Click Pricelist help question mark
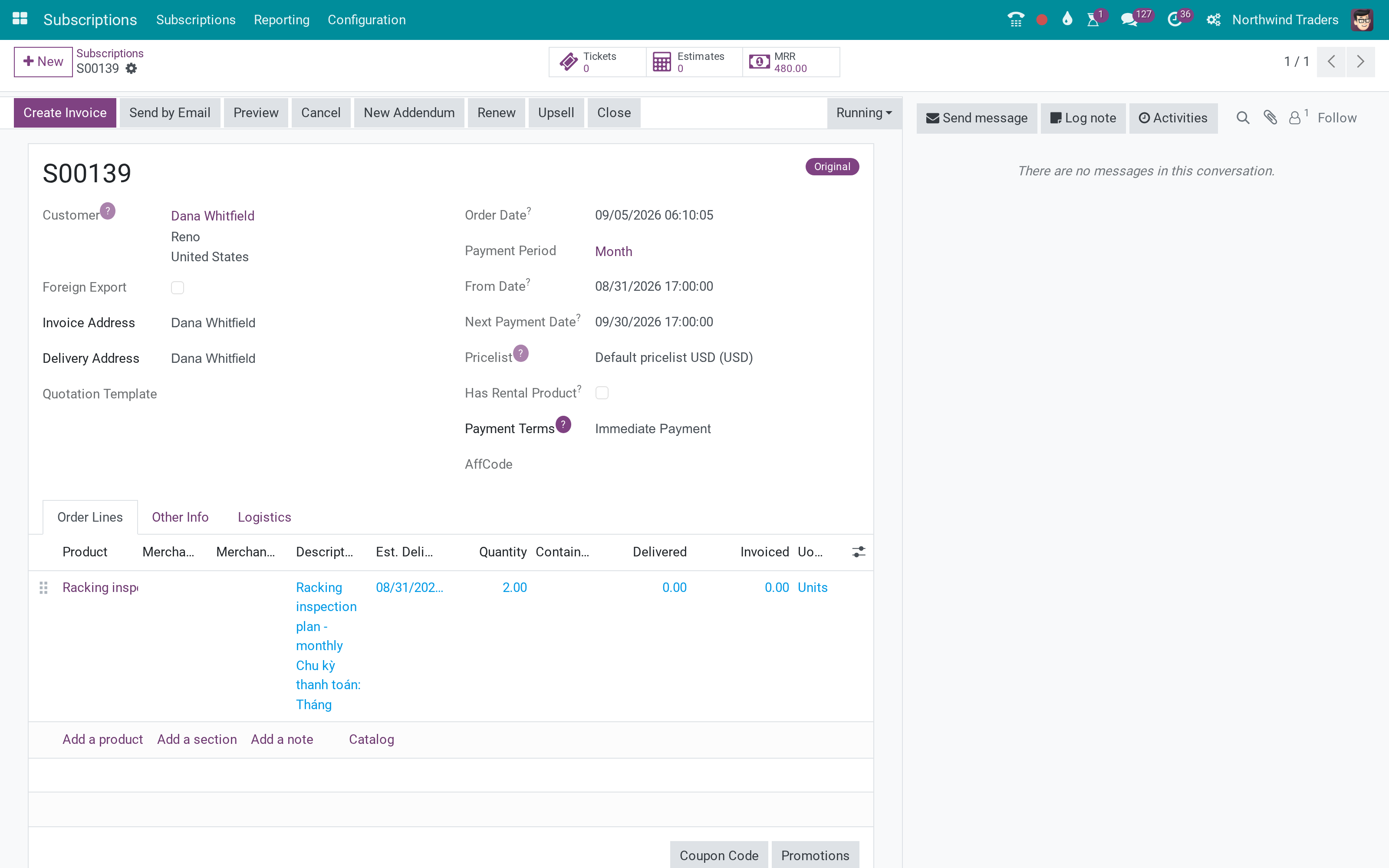Image resolution: width=1389 pixels, height=868 pixels. coord(520,353)
